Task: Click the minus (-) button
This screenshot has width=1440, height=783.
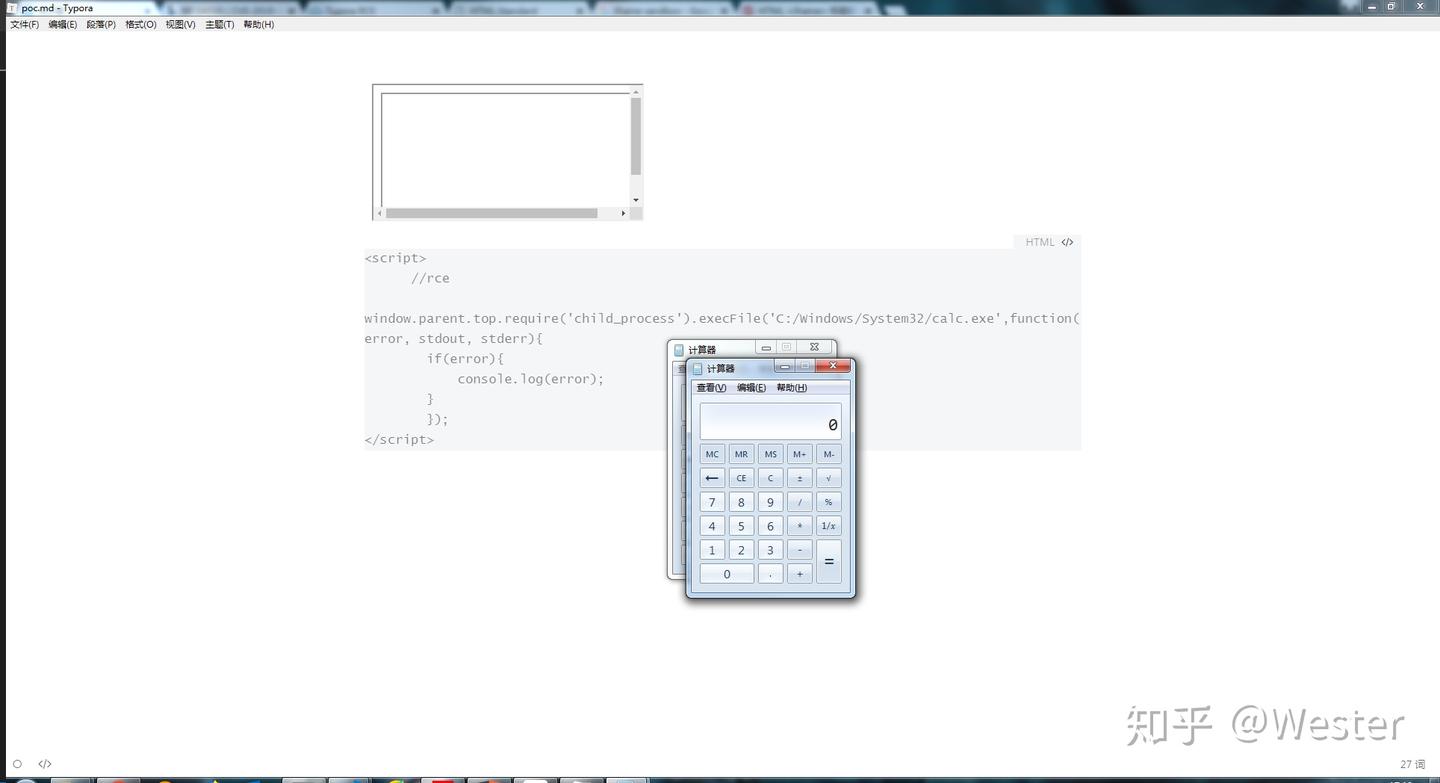Action: (x=799, y=550)
